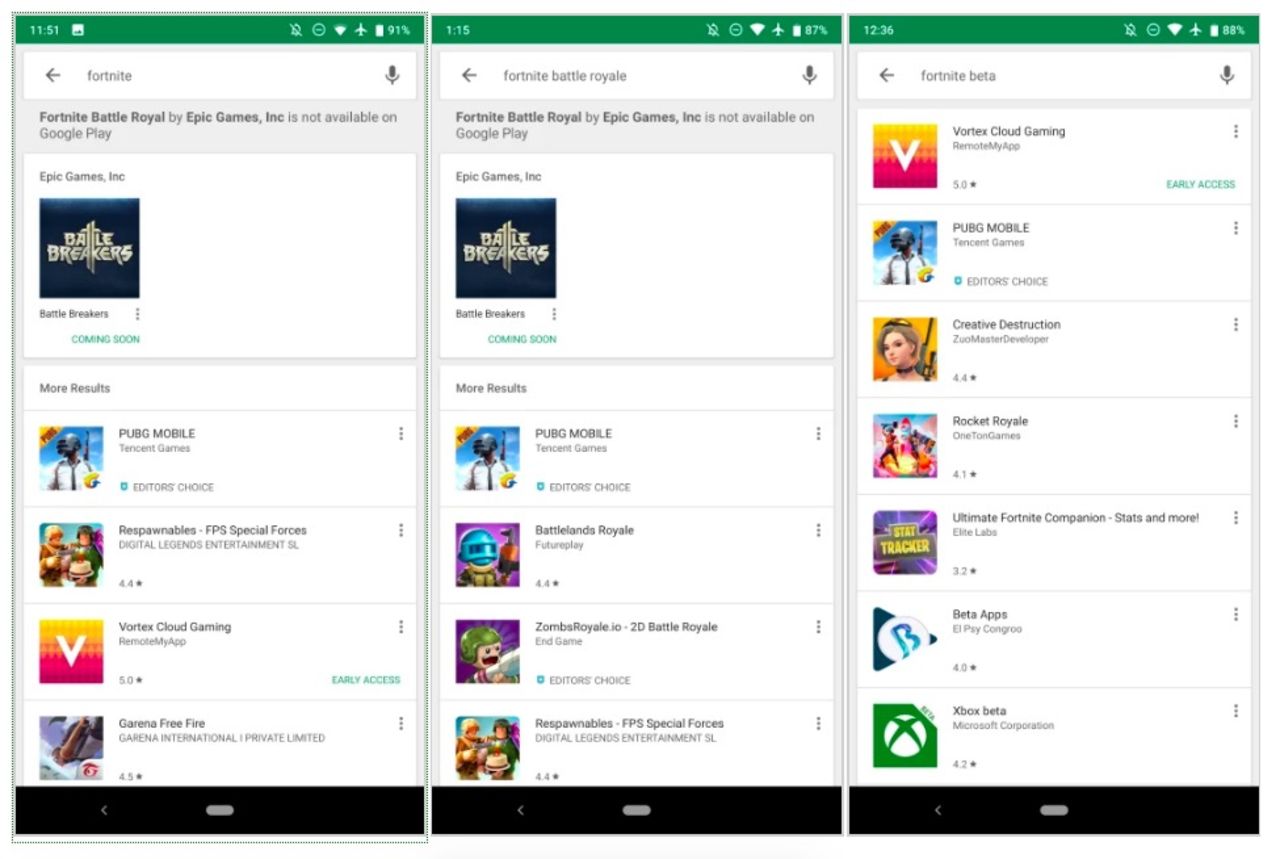Open the overflow menu for Xbox beta
The height and width of the screenshot is (859, 1280).
[1236, 711]
